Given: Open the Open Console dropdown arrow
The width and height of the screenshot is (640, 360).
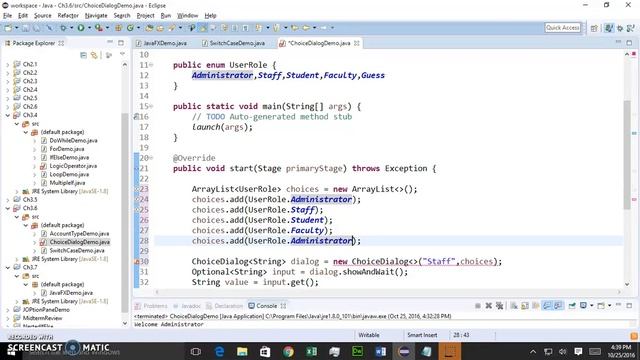Looking at the screenshot, I should click(609, 306).
